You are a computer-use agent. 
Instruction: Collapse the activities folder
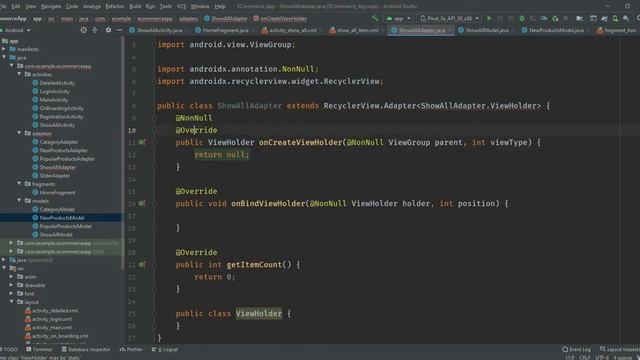[x=19, y=74]
